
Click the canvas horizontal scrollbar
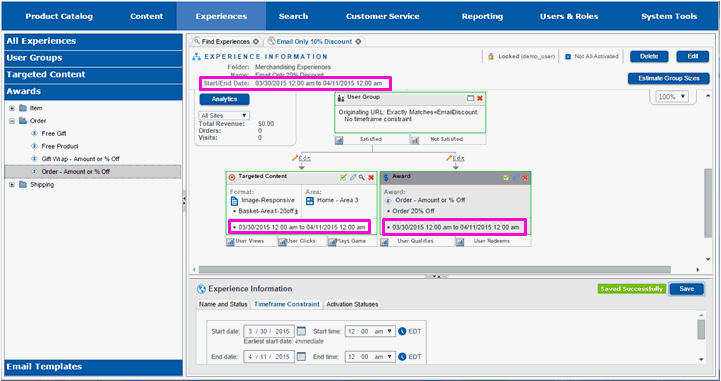pyautogui.click(x=435, y=270)
